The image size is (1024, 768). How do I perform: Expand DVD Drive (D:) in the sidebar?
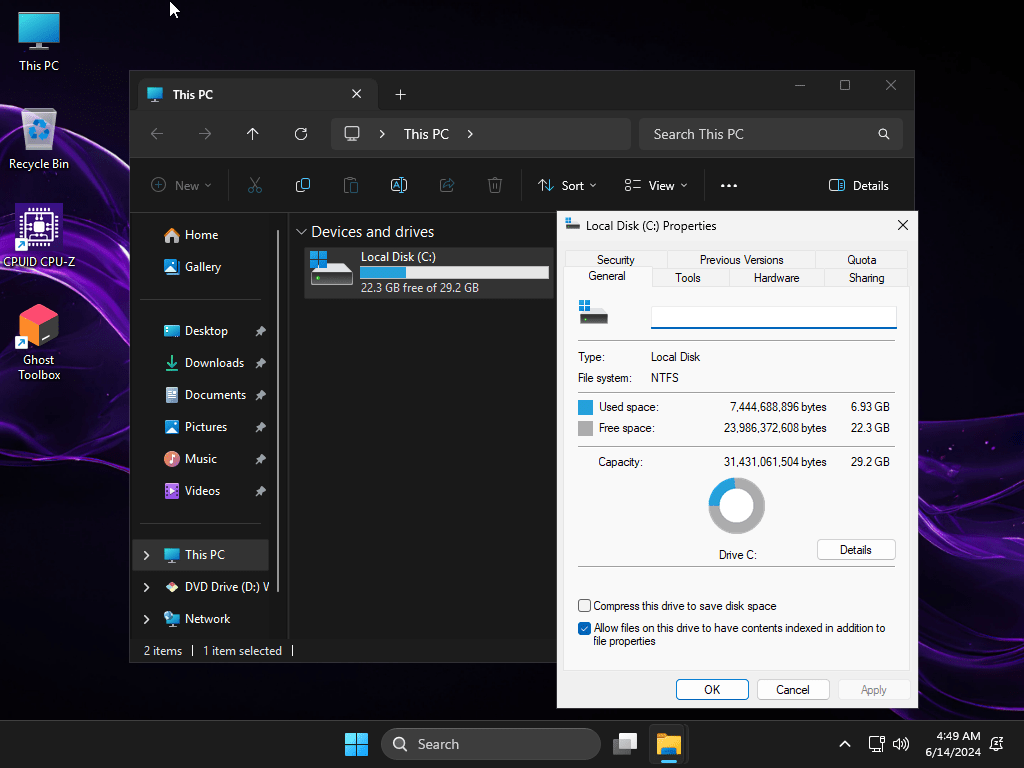(x=146, y=587)
